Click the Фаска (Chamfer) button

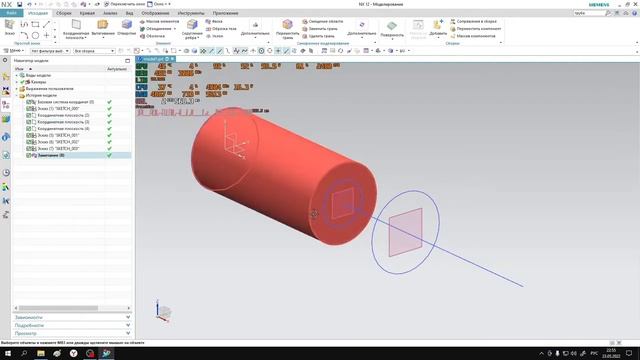(x=214, y=21)
